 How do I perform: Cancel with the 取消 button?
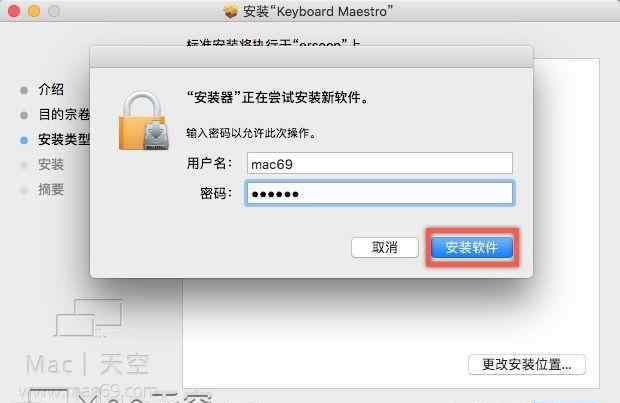pos(384,248)
